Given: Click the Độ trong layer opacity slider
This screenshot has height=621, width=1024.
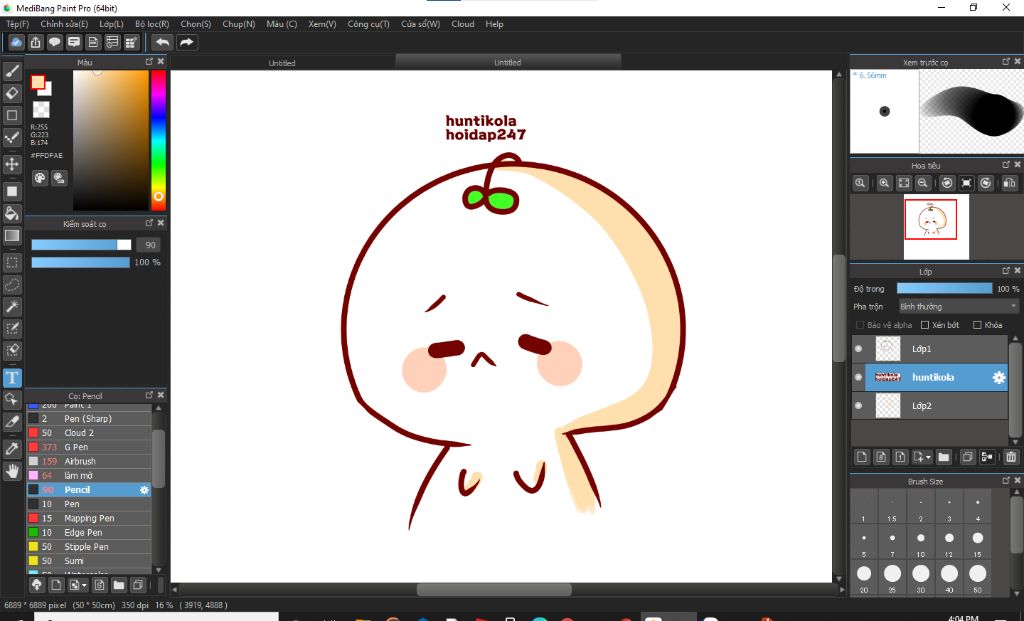Looking at the screenshot, I should coord(944,289).
